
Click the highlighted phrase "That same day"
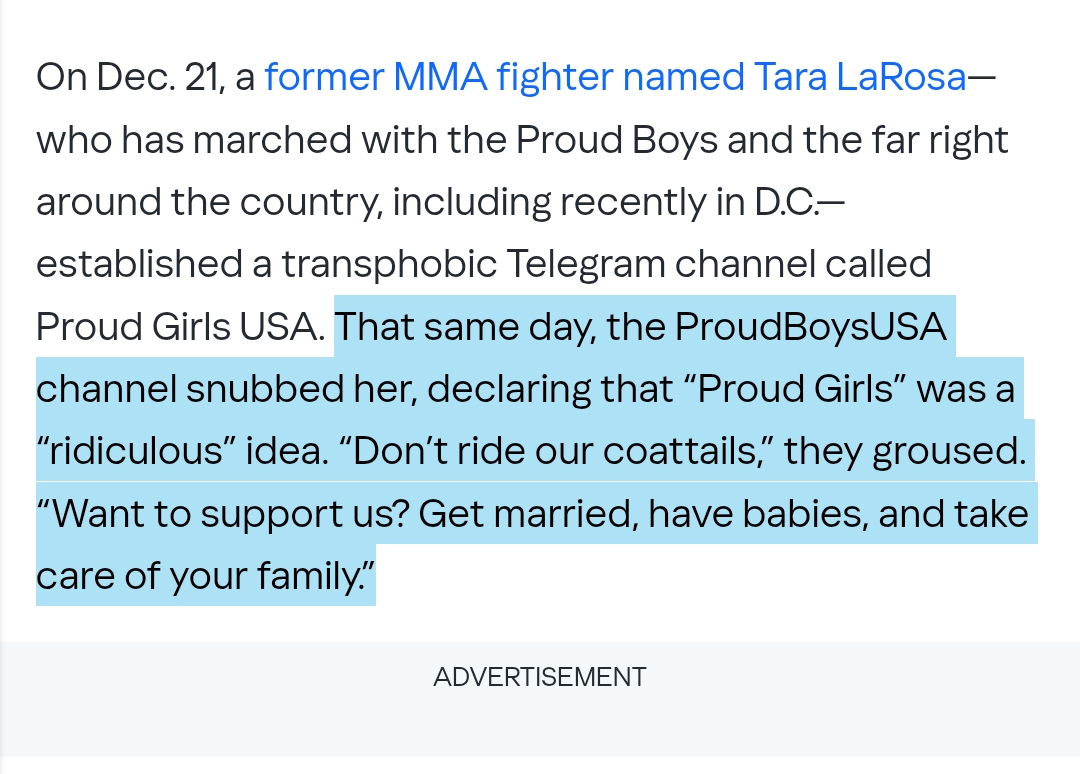tap(463, 327)
